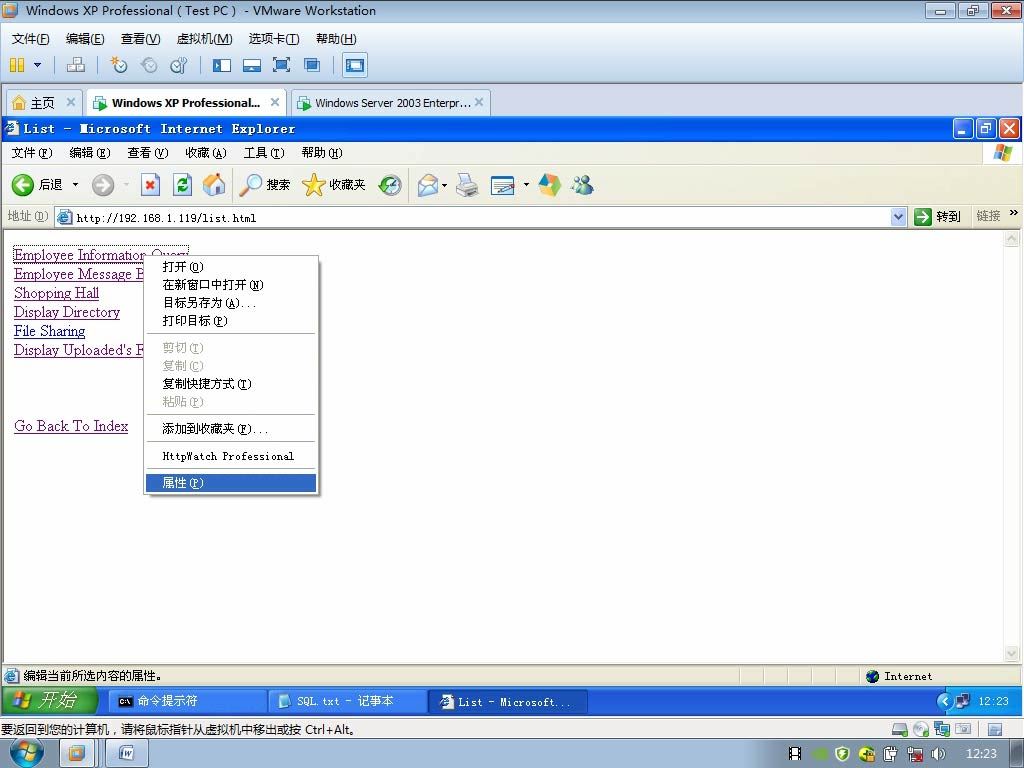Go to the IE home page icon
1024x768 pixels.
[214, 185]
